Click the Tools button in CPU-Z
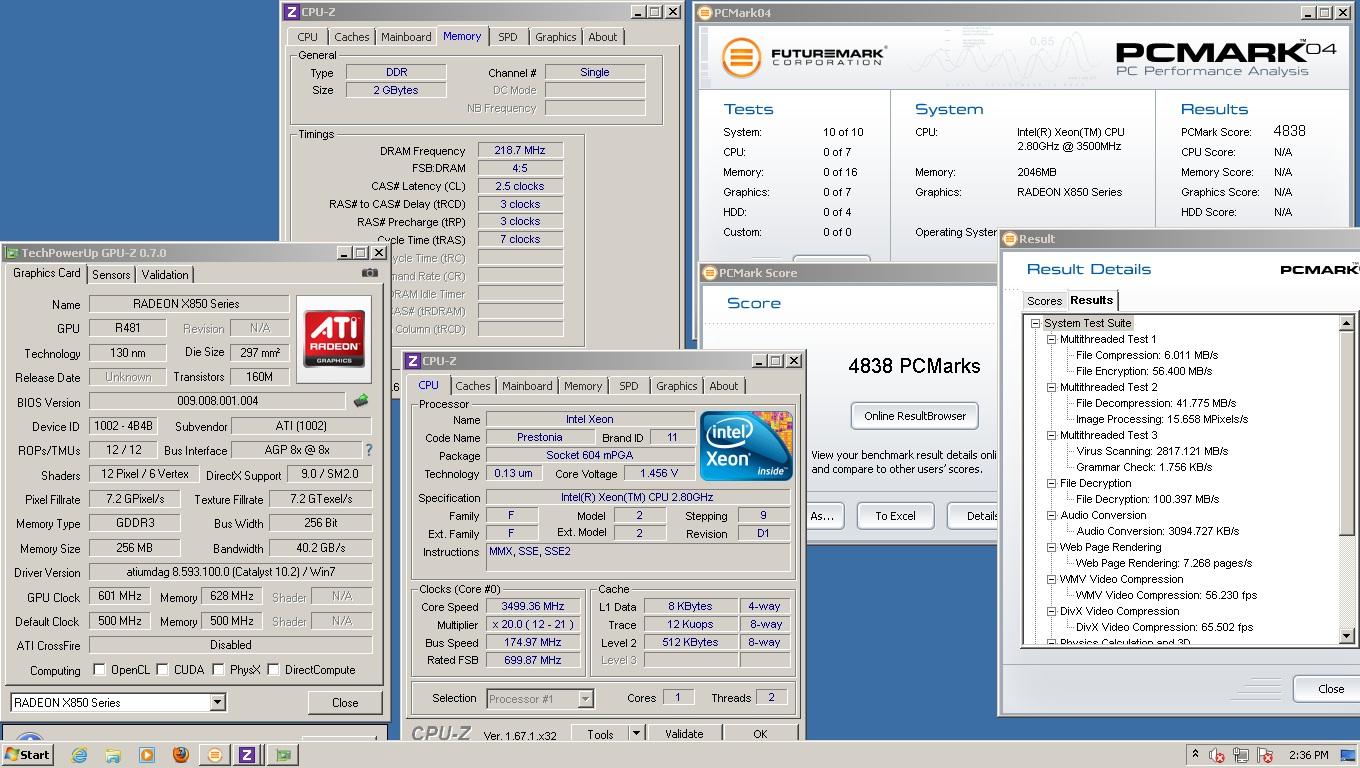Screen dimensions: 1360x768 pos(600,734)
